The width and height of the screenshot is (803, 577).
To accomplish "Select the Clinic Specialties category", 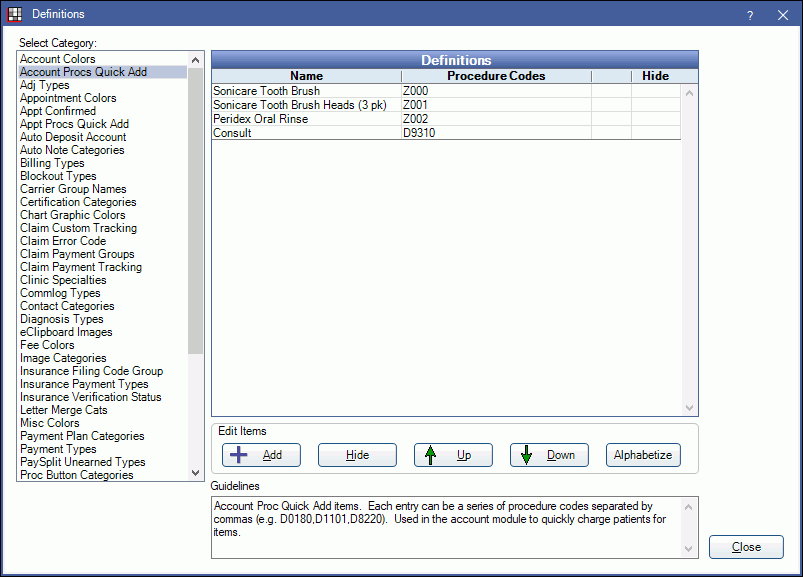I will pyautogui.click(x=102, y=280).
